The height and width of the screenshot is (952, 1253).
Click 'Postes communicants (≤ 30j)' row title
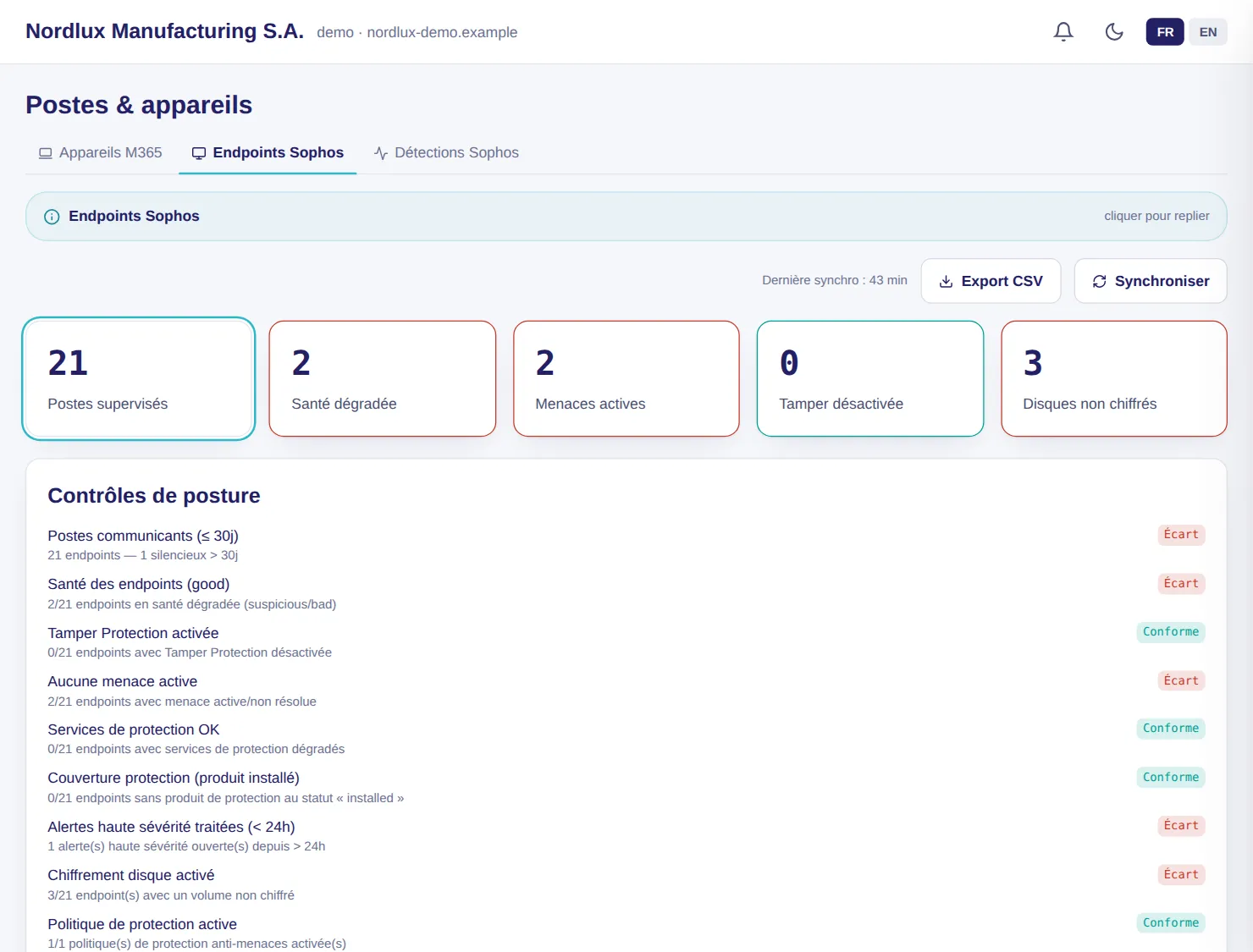pos(143,536)
